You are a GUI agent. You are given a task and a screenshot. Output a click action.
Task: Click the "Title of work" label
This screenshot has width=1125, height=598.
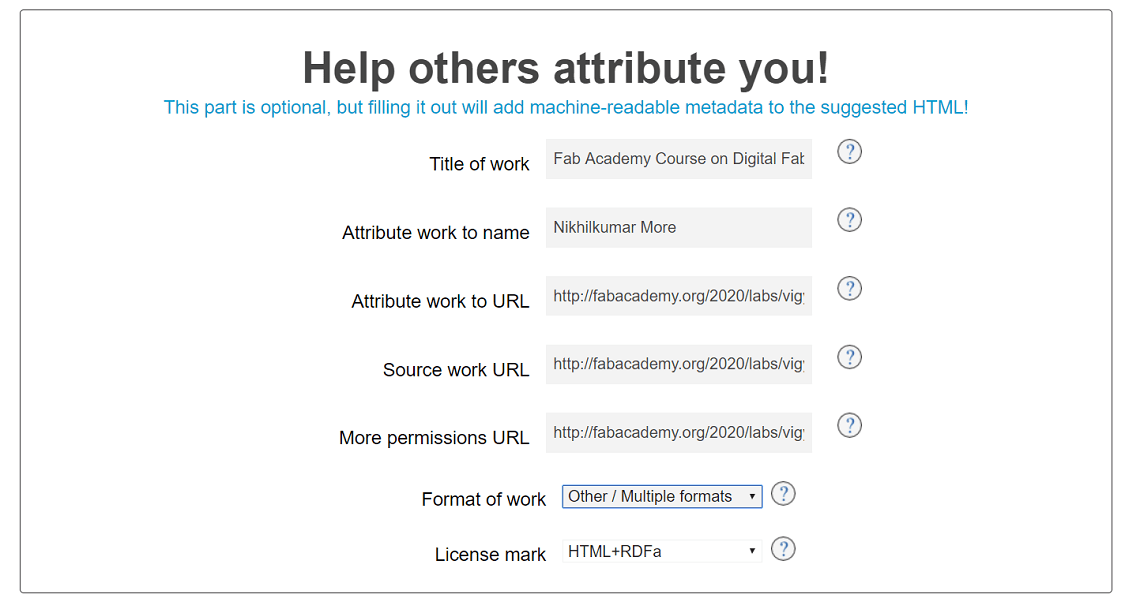479,165
